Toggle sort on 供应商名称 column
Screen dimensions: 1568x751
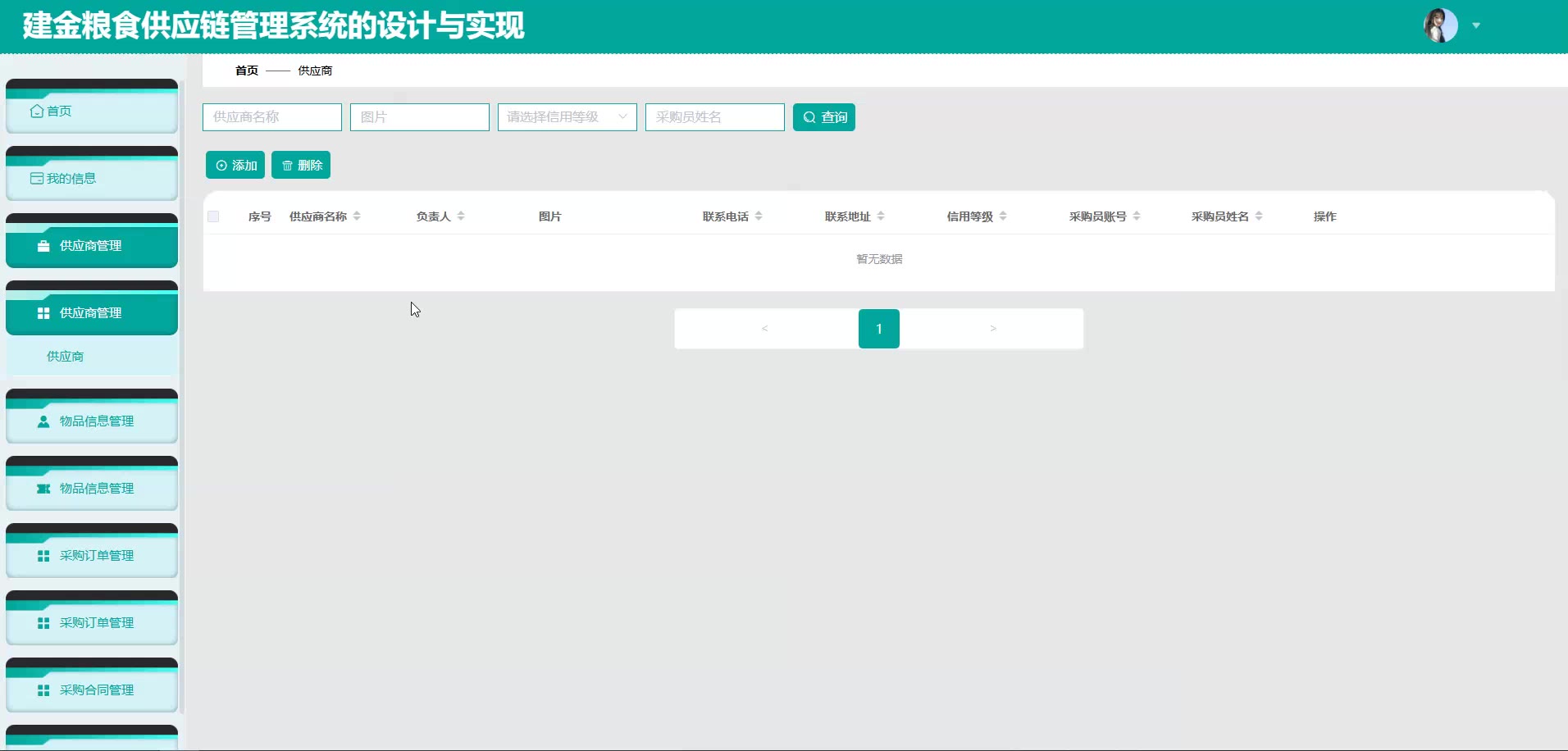coord(357,216)
